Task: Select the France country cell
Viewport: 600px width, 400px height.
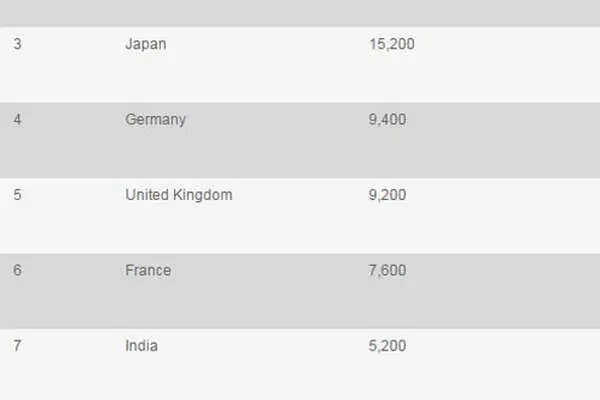Action: click(148, 270)
